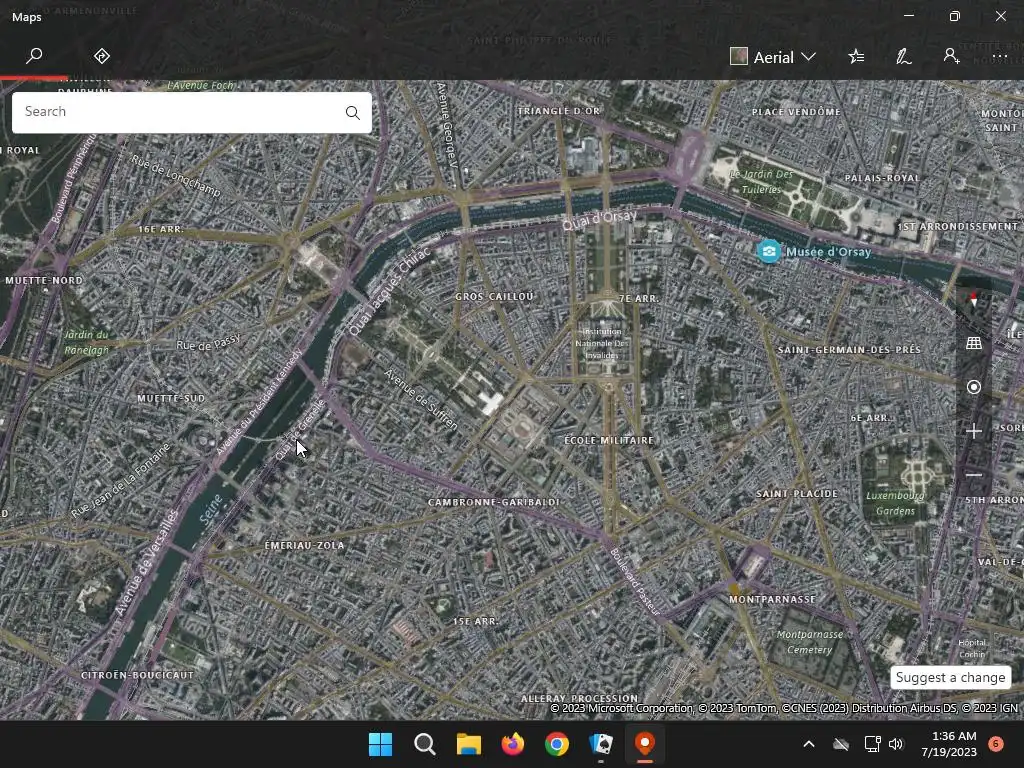Click the SAINT PLACIDE label
Viewport: 1024px width, 768px height.
coord(797,494)
